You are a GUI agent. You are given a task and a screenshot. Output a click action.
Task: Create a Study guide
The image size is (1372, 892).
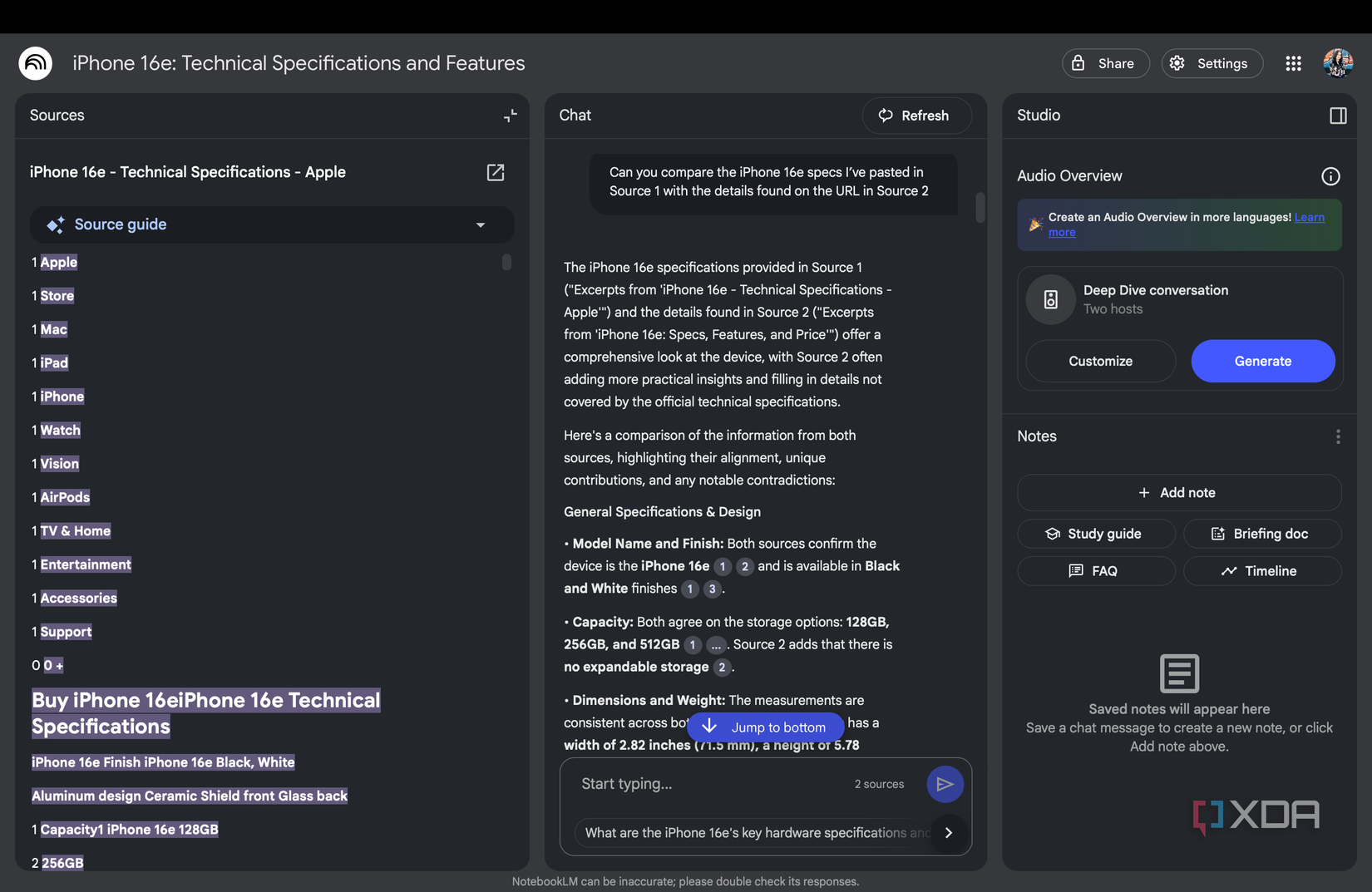[x=1096, y=534]
